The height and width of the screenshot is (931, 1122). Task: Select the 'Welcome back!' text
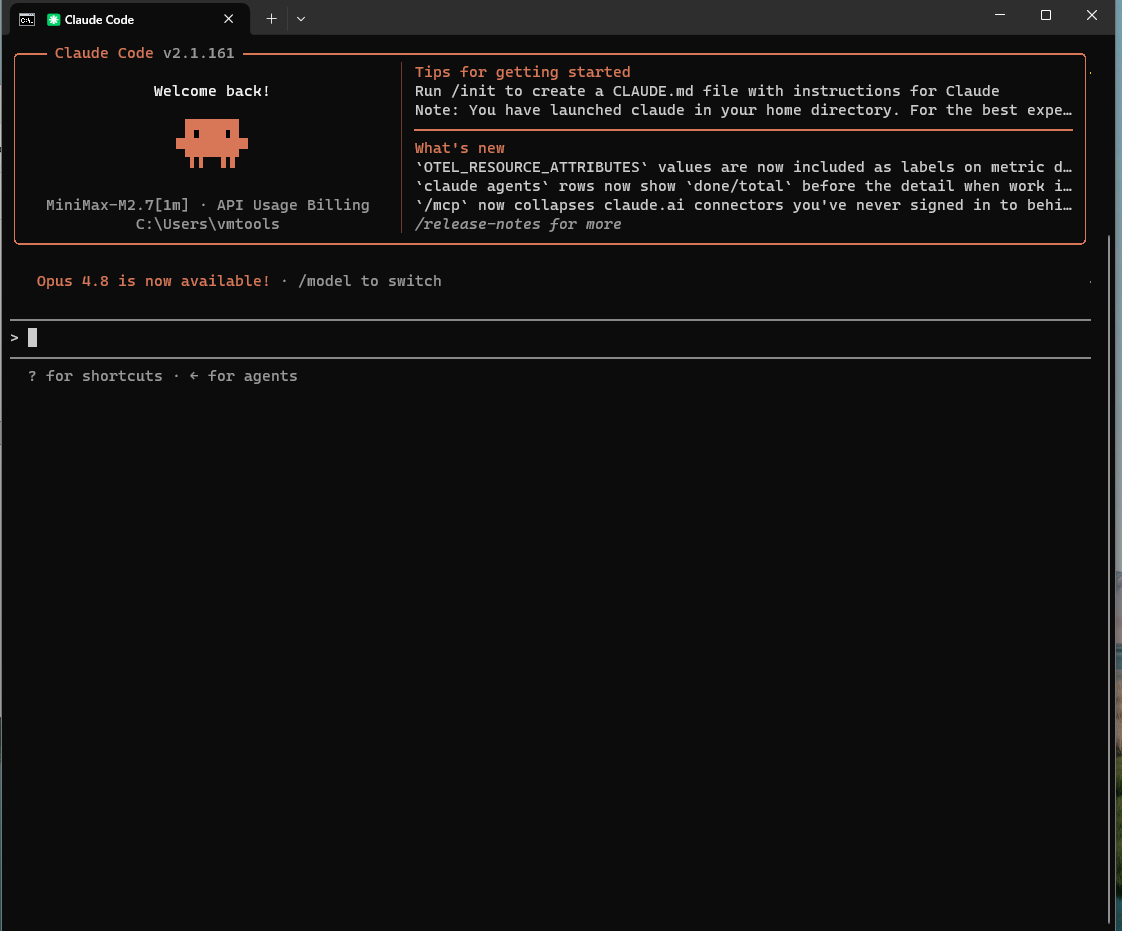coord(212,91)
